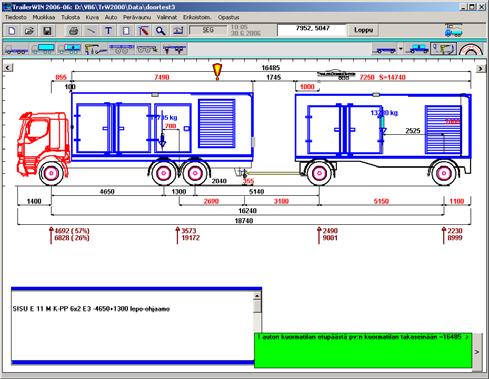Open a file with the folder icon
489x379 pixels.
coord(29,31)
